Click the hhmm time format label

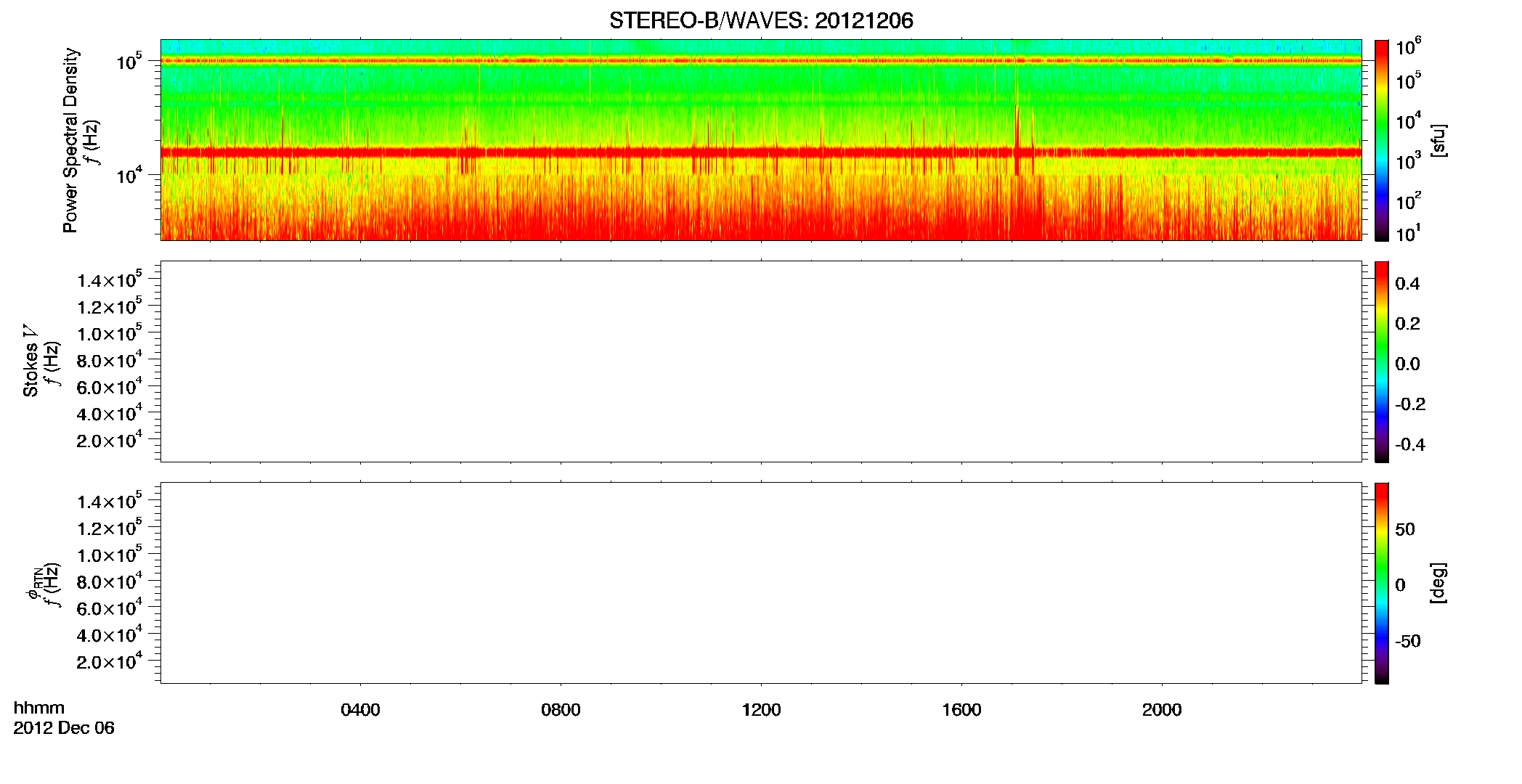coord(39,708)
